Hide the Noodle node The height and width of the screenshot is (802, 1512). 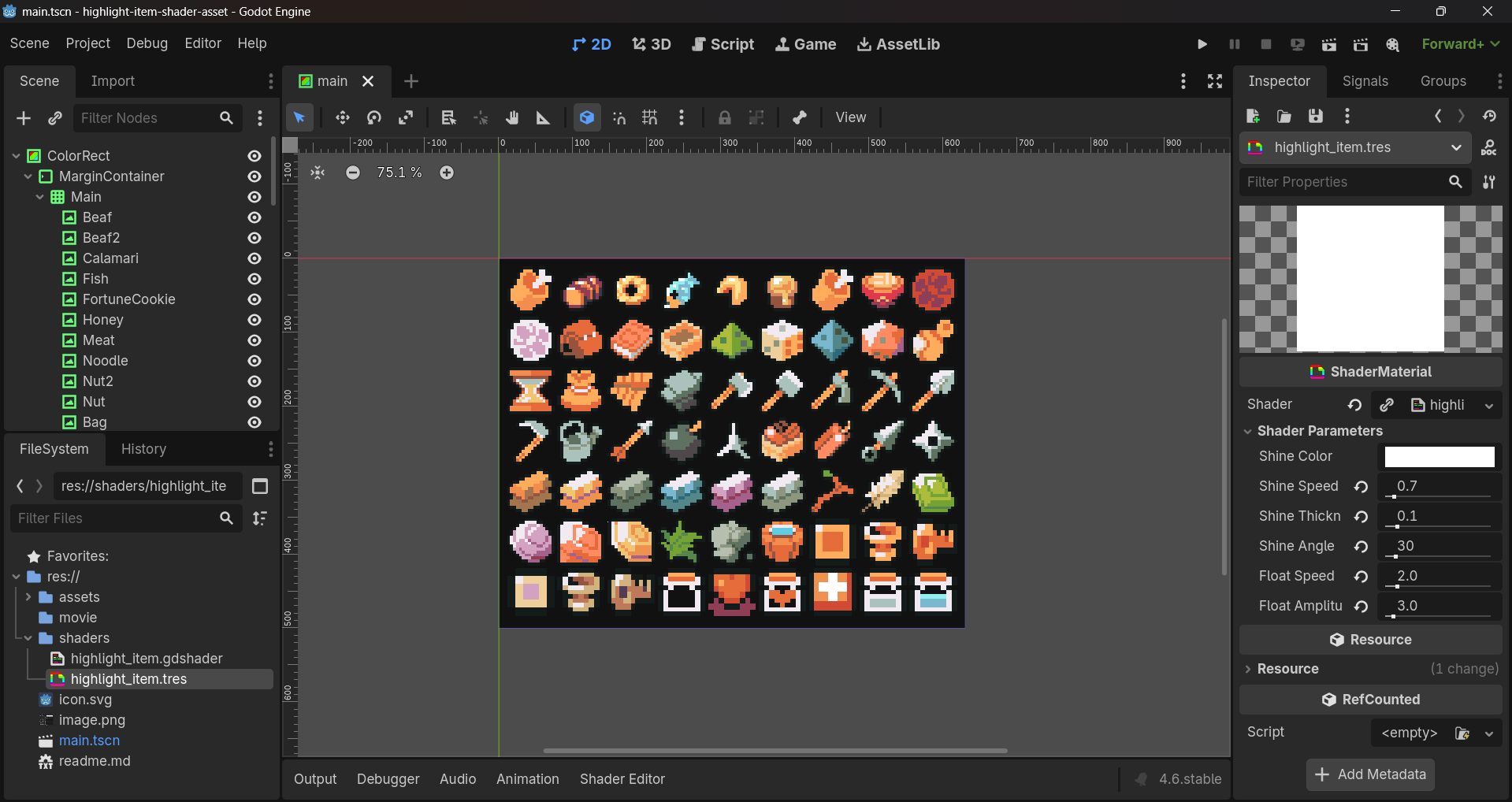[254, 361]
